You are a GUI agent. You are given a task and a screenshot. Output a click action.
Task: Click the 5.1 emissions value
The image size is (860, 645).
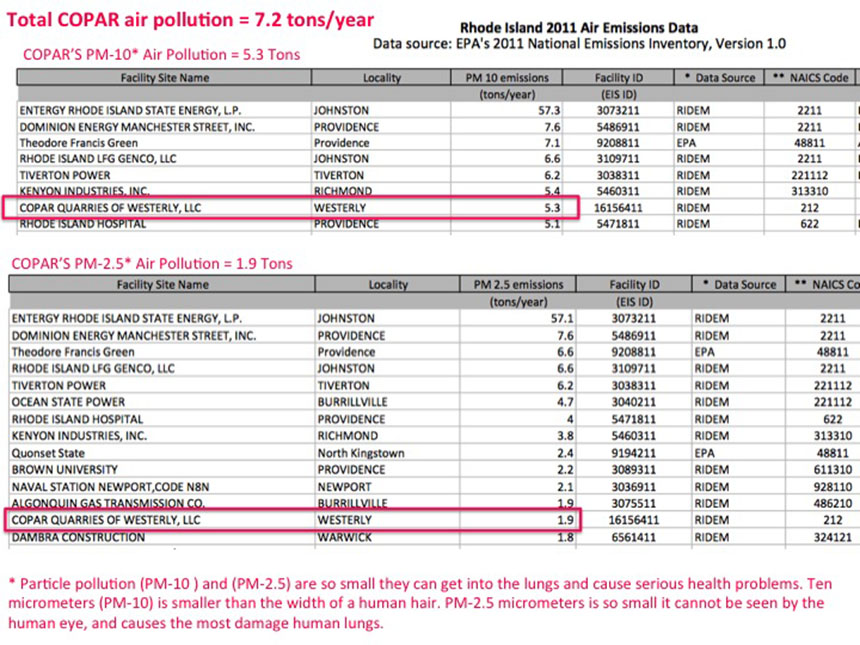(552, 224)
